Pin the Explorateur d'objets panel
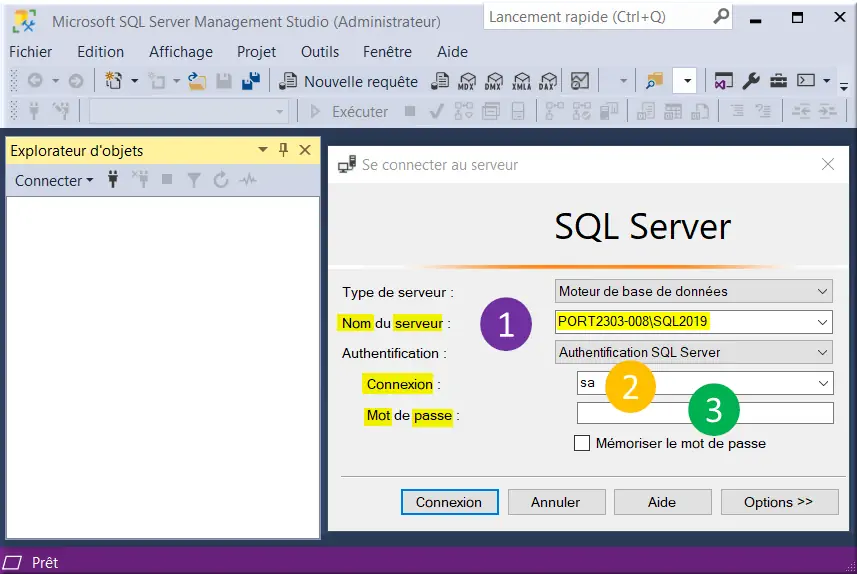857x574 pixels. pos(283,150)
